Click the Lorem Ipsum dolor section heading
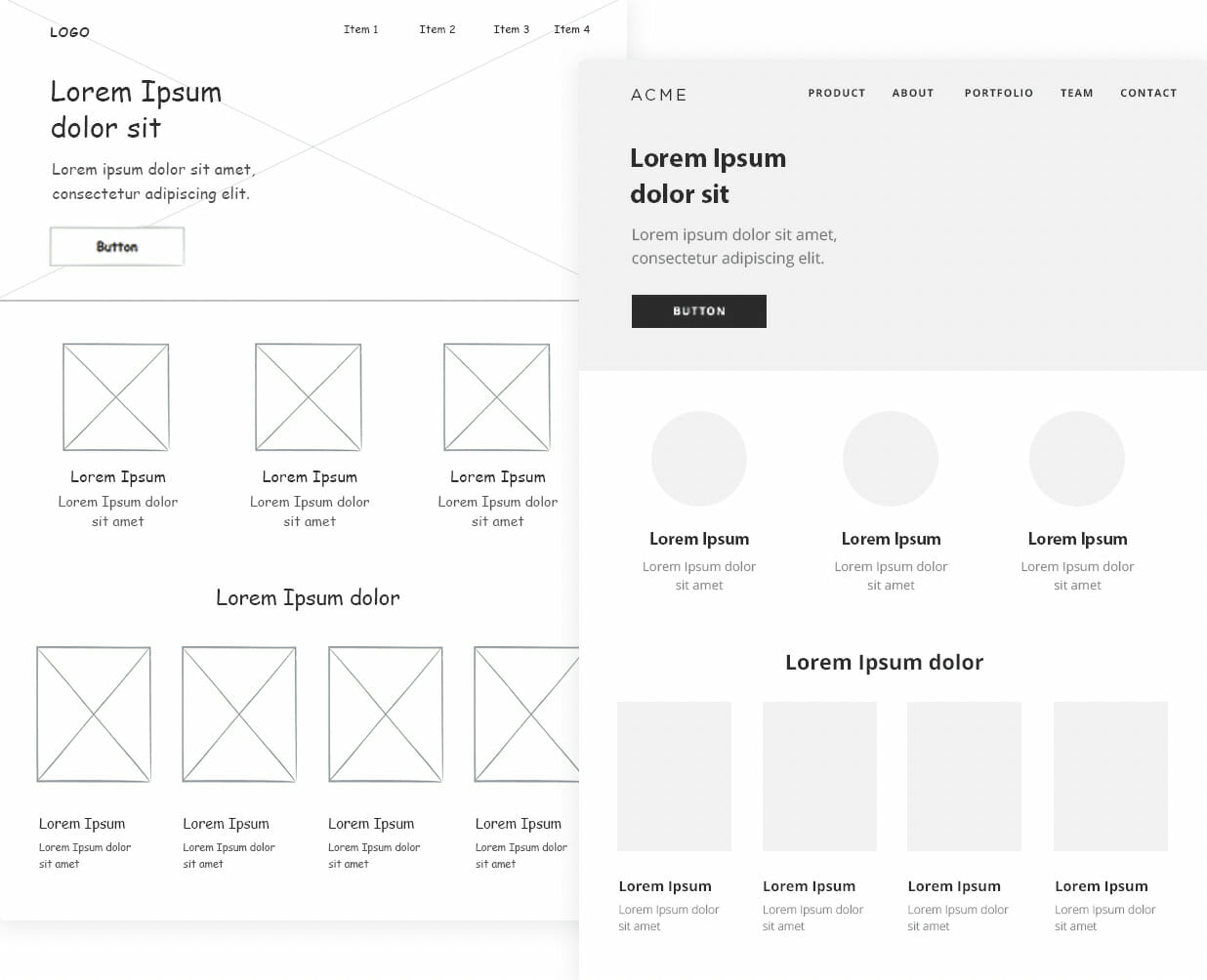 click(884, 662)
